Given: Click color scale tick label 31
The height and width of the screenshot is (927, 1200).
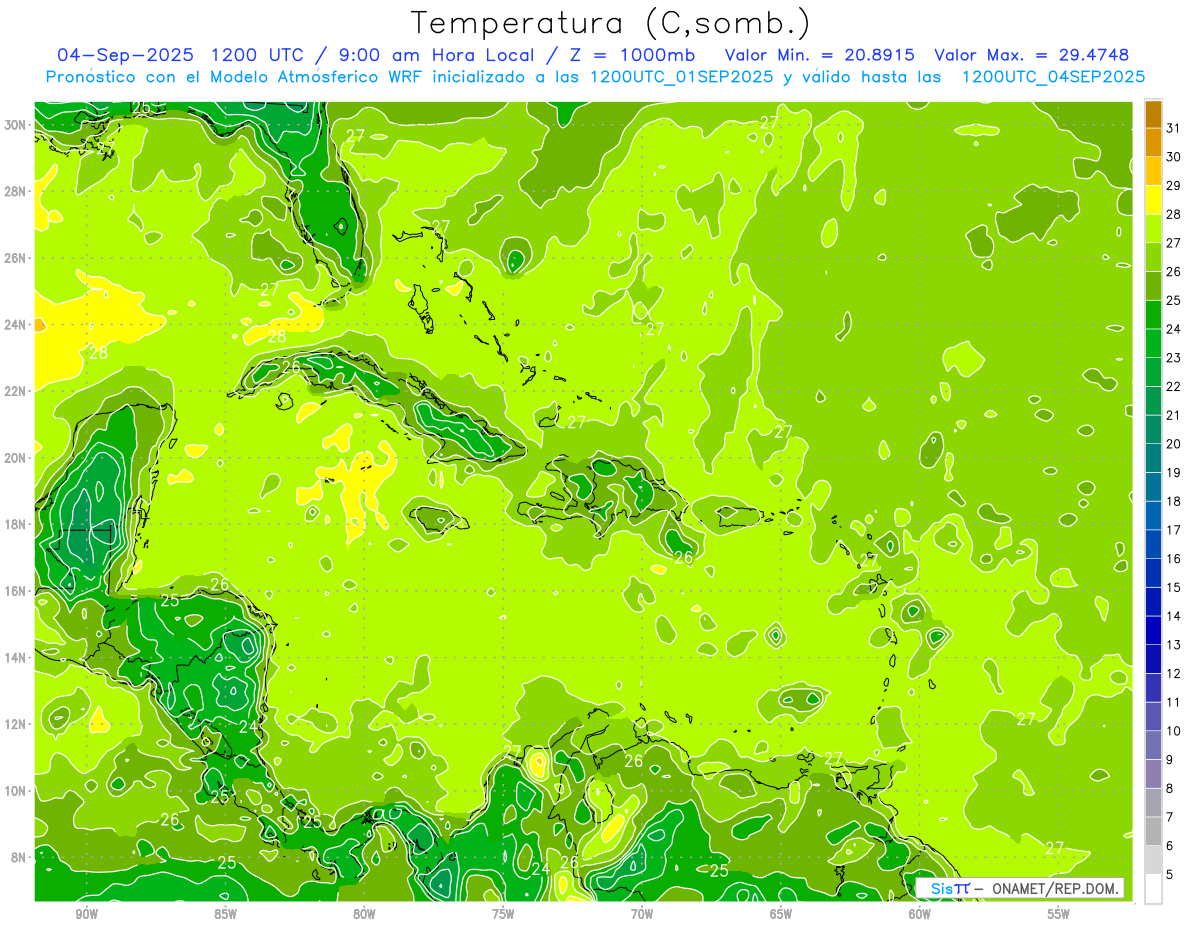Looking at the screenshot, I should coord(1174,128).
